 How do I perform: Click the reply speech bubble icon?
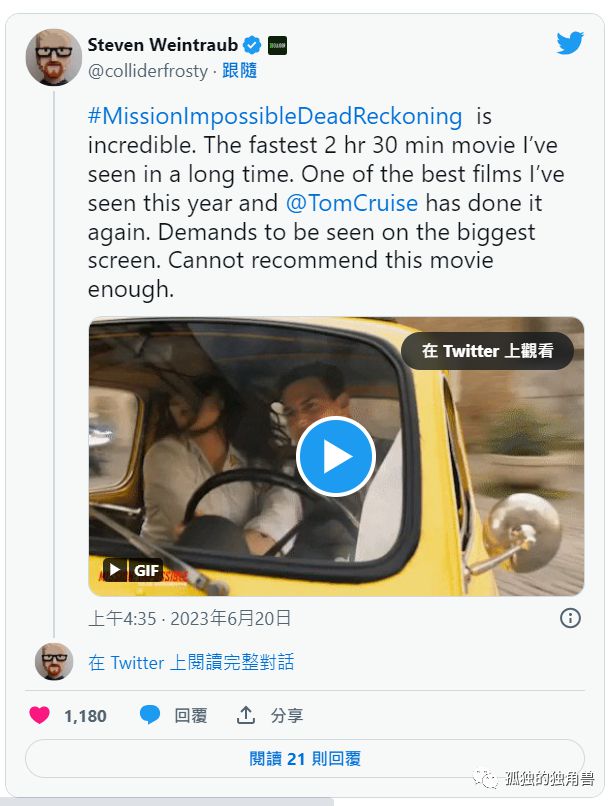click(x=150, y=715)
